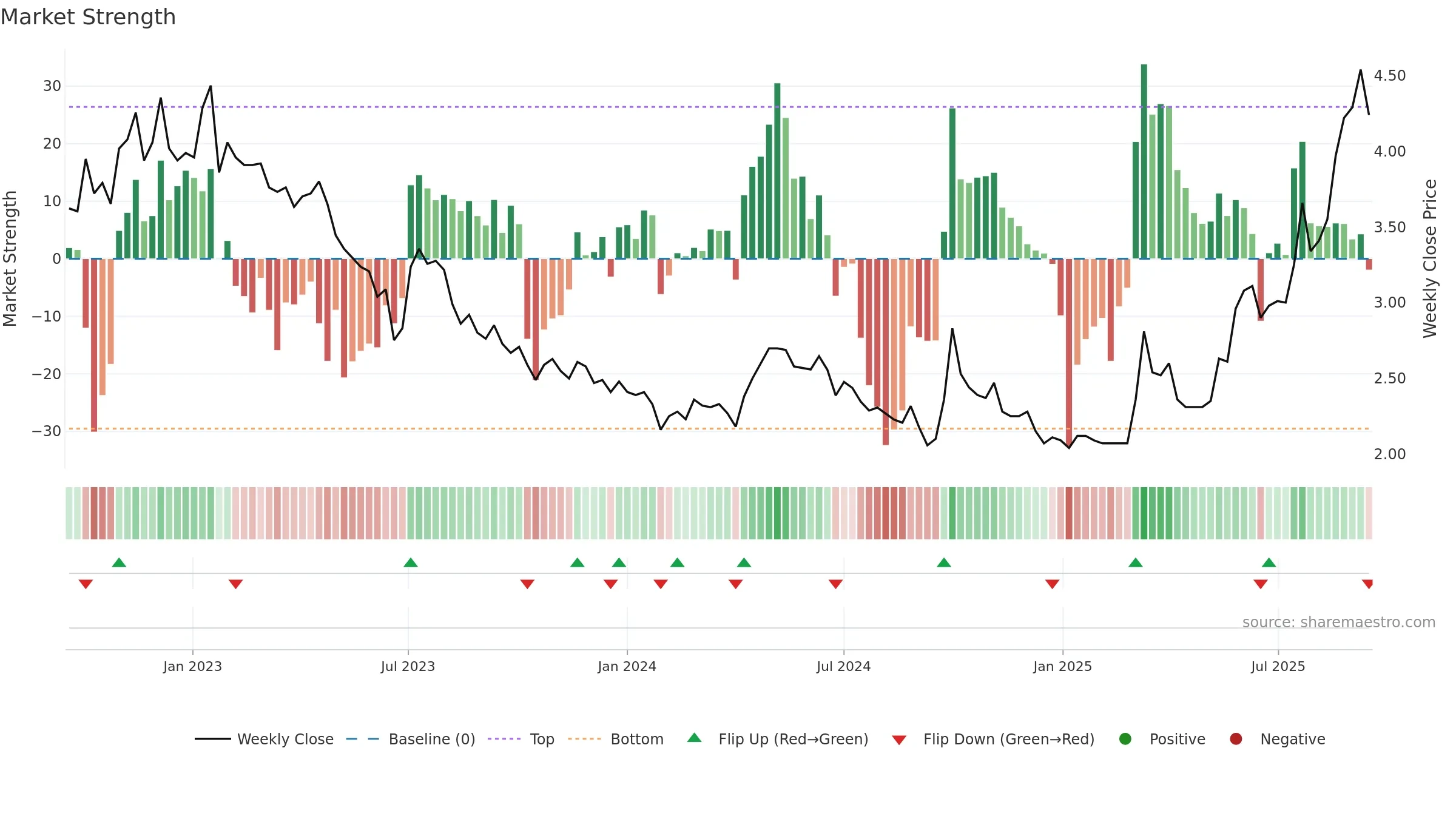
Task: Select the Flip Down marker just after Jan 2023
Action: tap(236, 584)
